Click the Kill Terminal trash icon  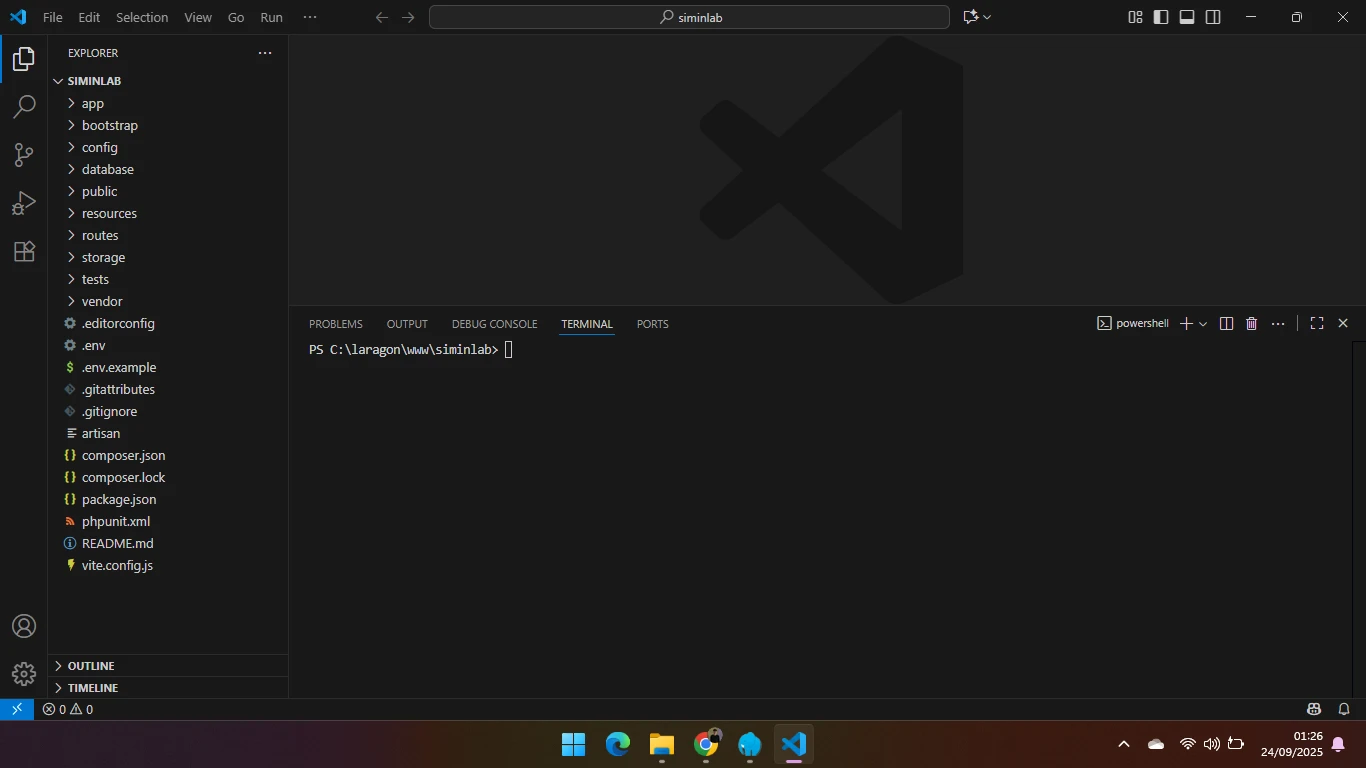tap(1251, 324)
